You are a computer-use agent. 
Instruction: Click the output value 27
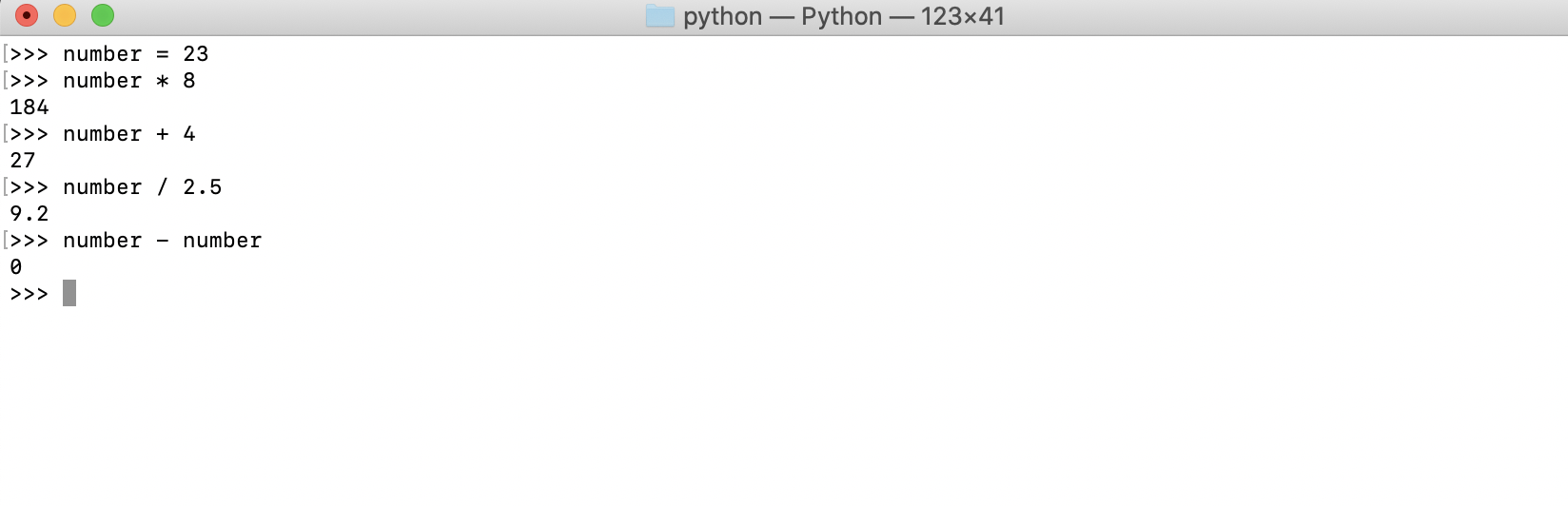coord(23,161)
